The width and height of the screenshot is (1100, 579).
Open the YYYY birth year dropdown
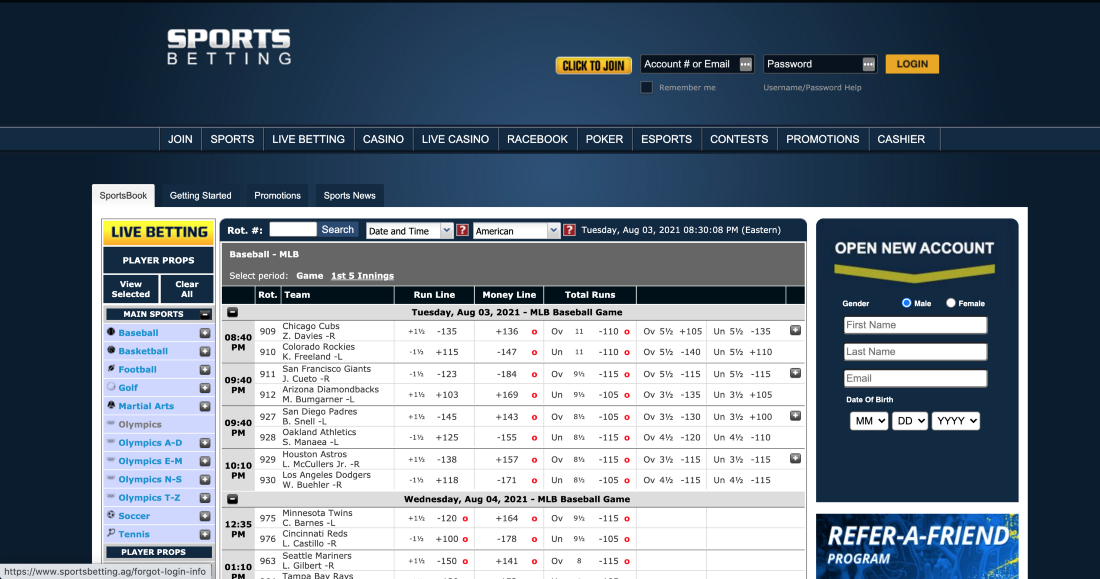pos(955,421)
